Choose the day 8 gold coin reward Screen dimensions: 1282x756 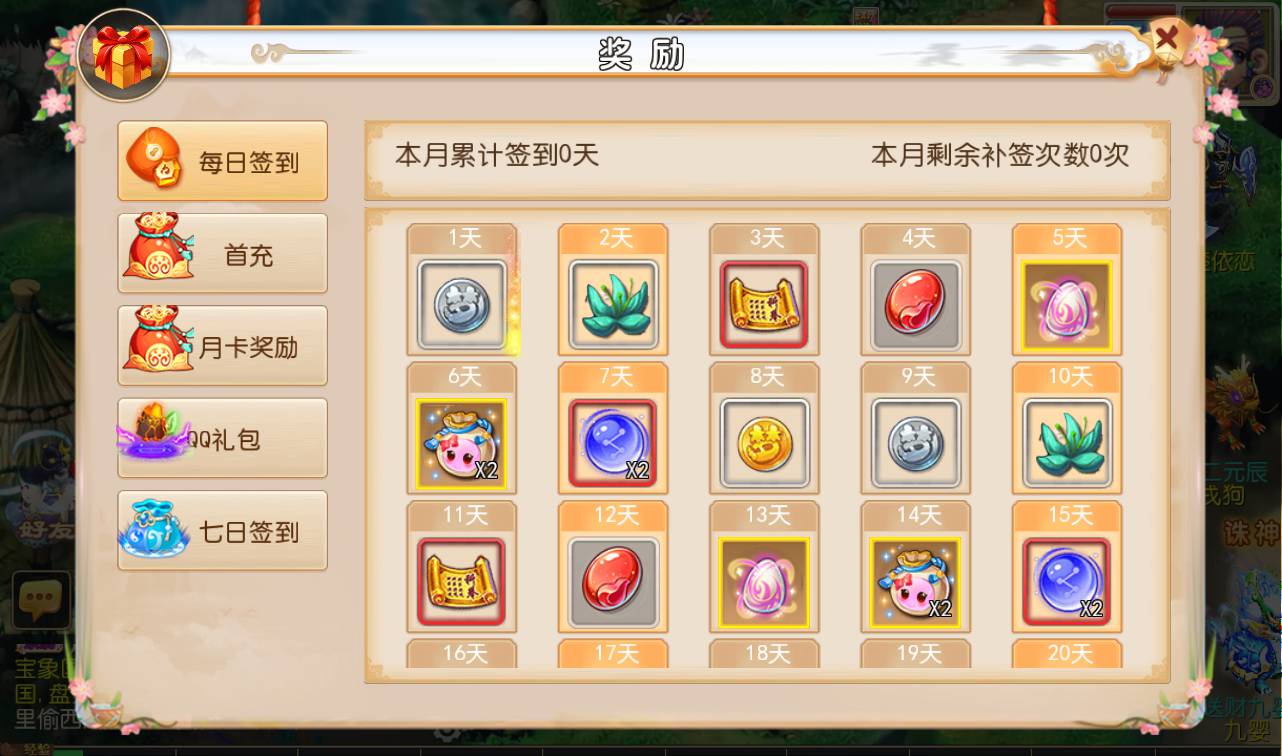point(764,444)
